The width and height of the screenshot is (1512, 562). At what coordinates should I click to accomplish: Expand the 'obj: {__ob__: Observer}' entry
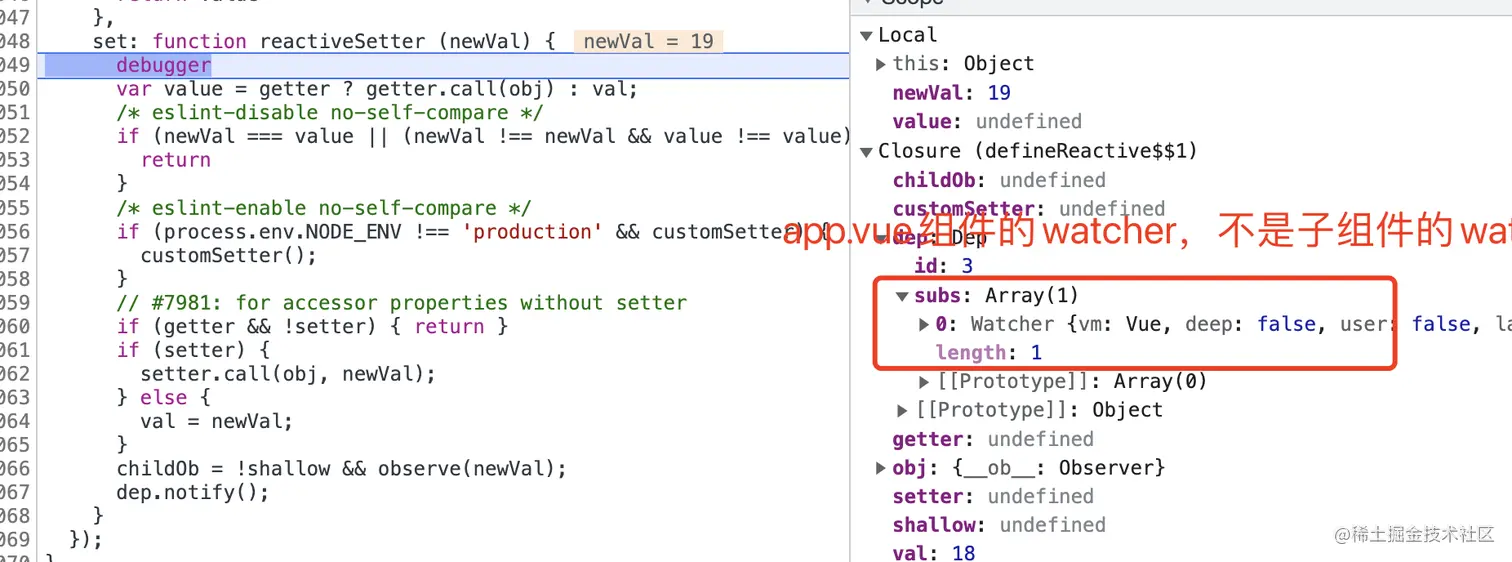(881, 468)
